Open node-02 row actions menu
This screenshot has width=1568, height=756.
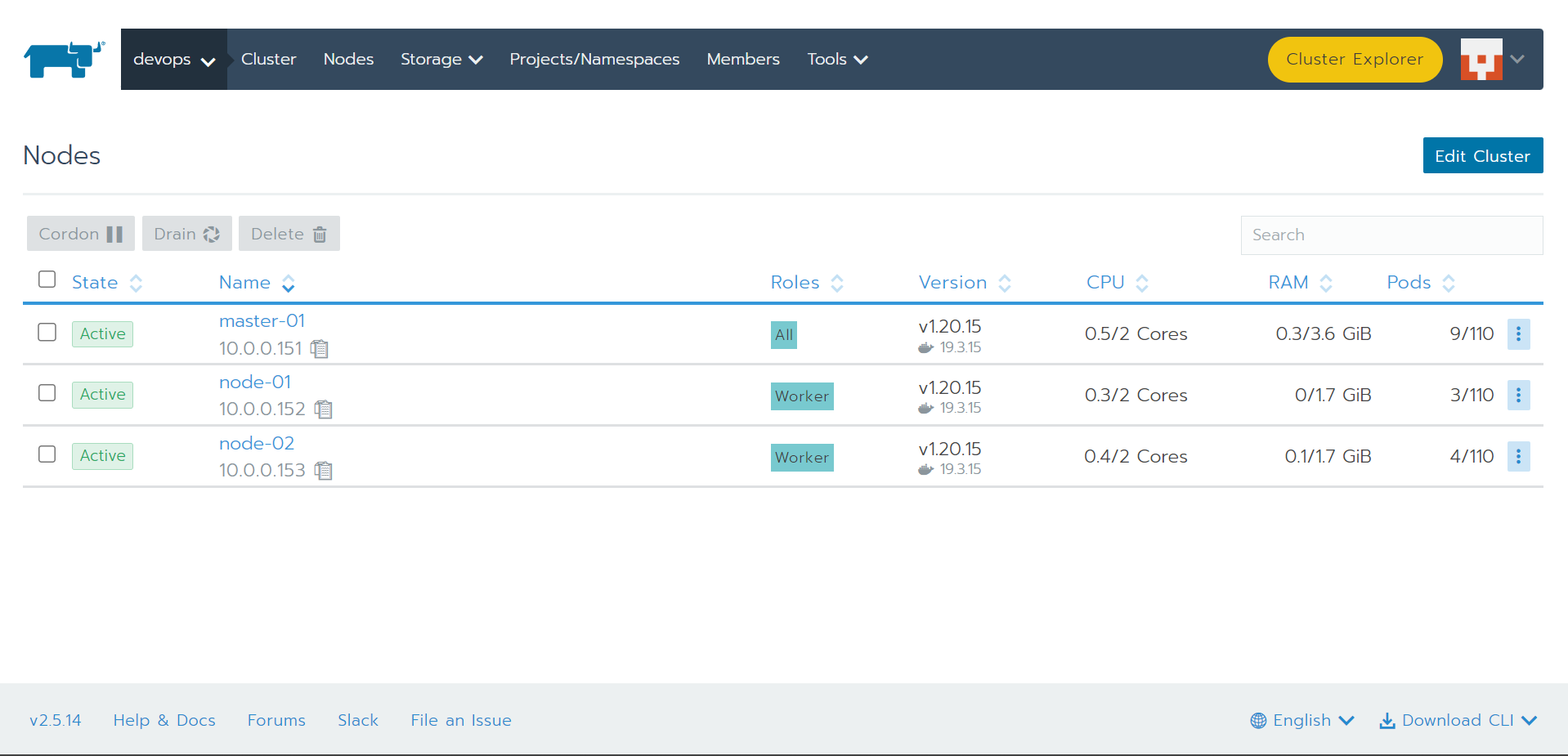click(1518, 456)
